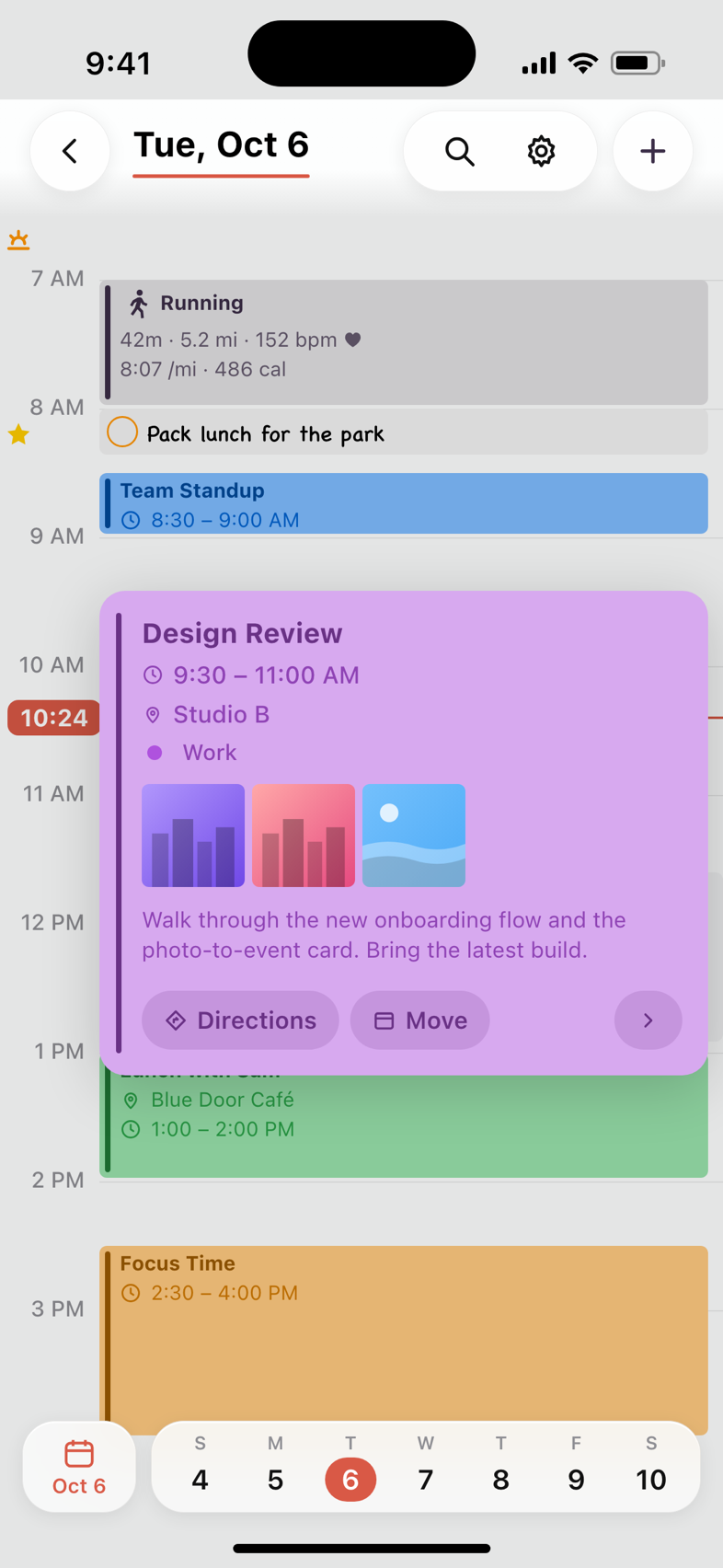Check off Pack lunch for the park

(122, 432)
